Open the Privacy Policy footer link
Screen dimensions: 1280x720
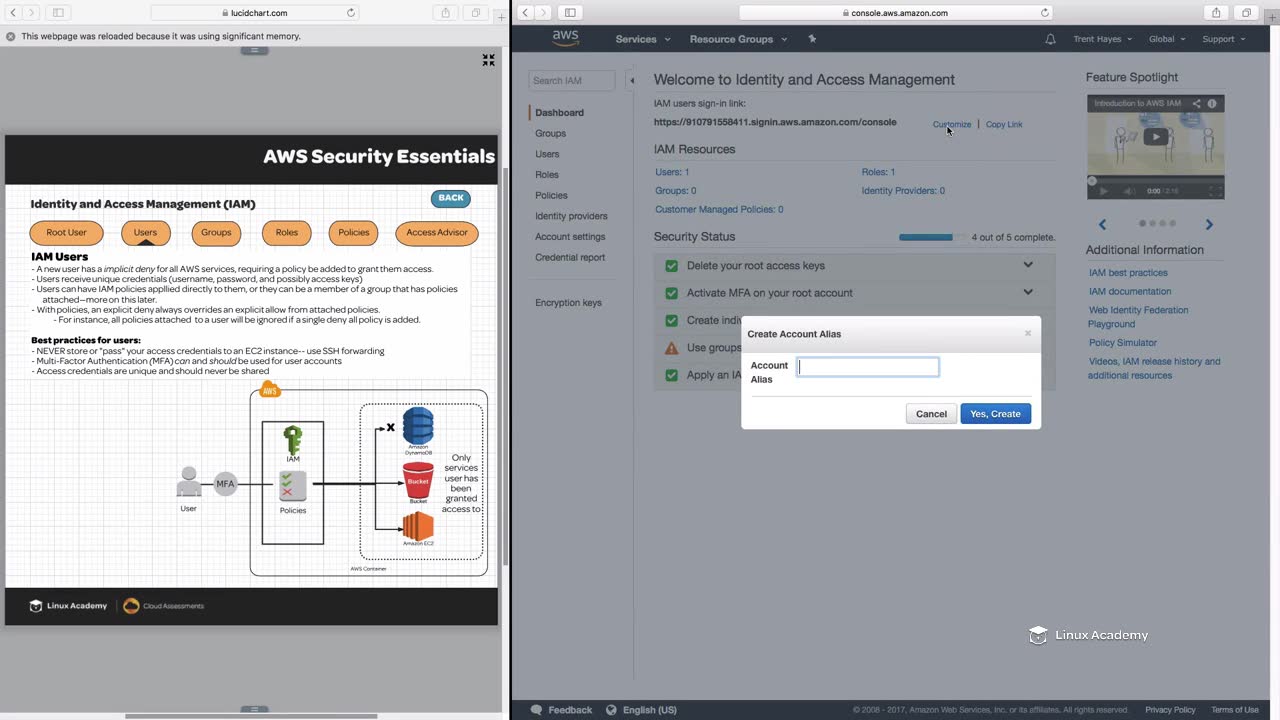click(x=1170, y=710)
